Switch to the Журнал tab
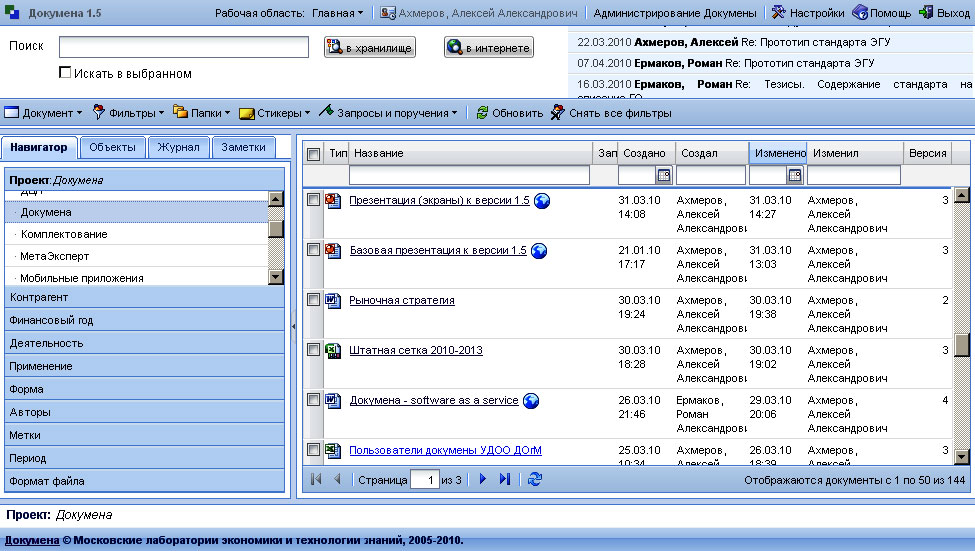 click(179, 147)
